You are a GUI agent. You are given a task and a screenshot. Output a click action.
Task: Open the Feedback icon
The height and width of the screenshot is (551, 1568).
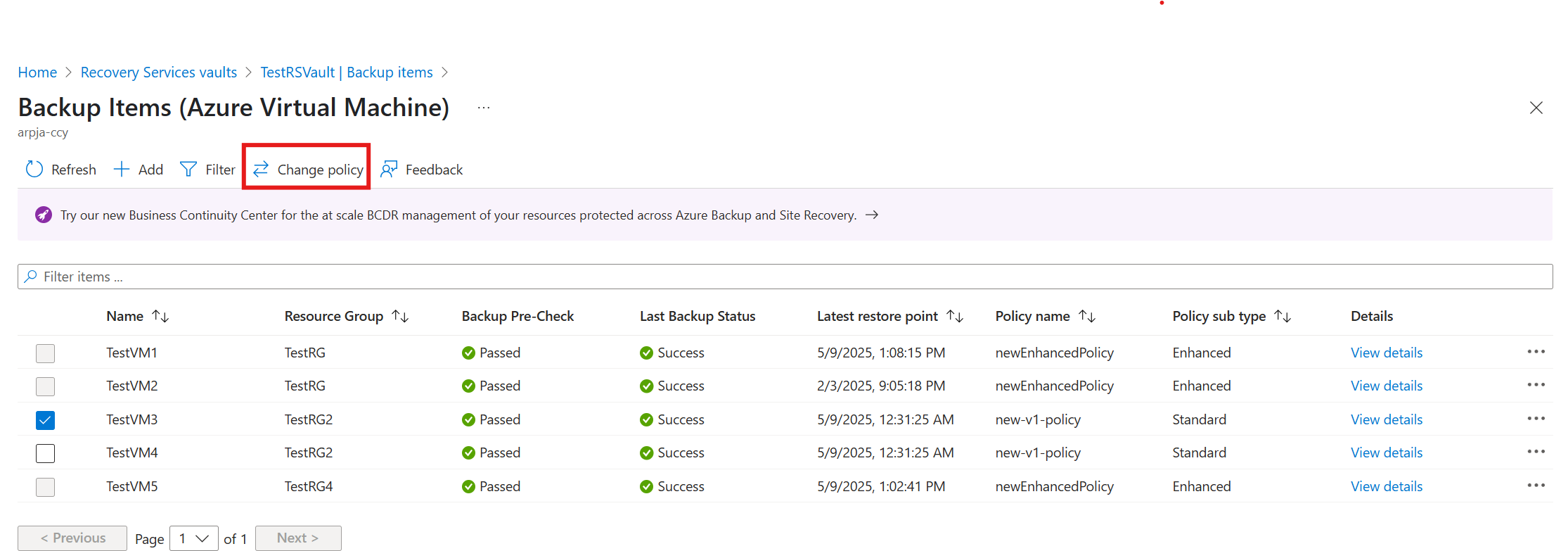coord(389,170)
